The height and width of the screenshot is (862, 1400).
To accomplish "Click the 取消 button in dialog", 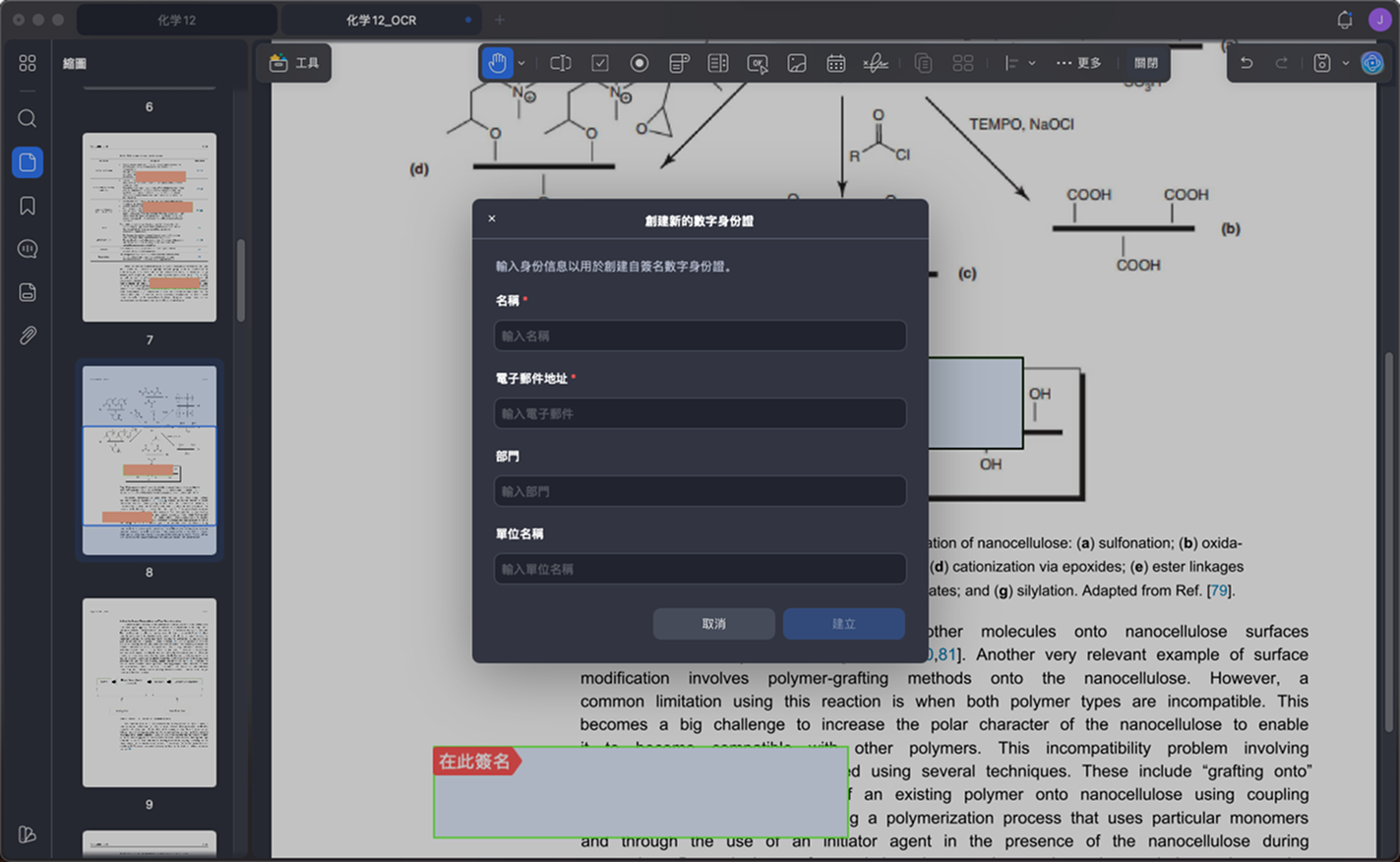I will tap(713, 624).
